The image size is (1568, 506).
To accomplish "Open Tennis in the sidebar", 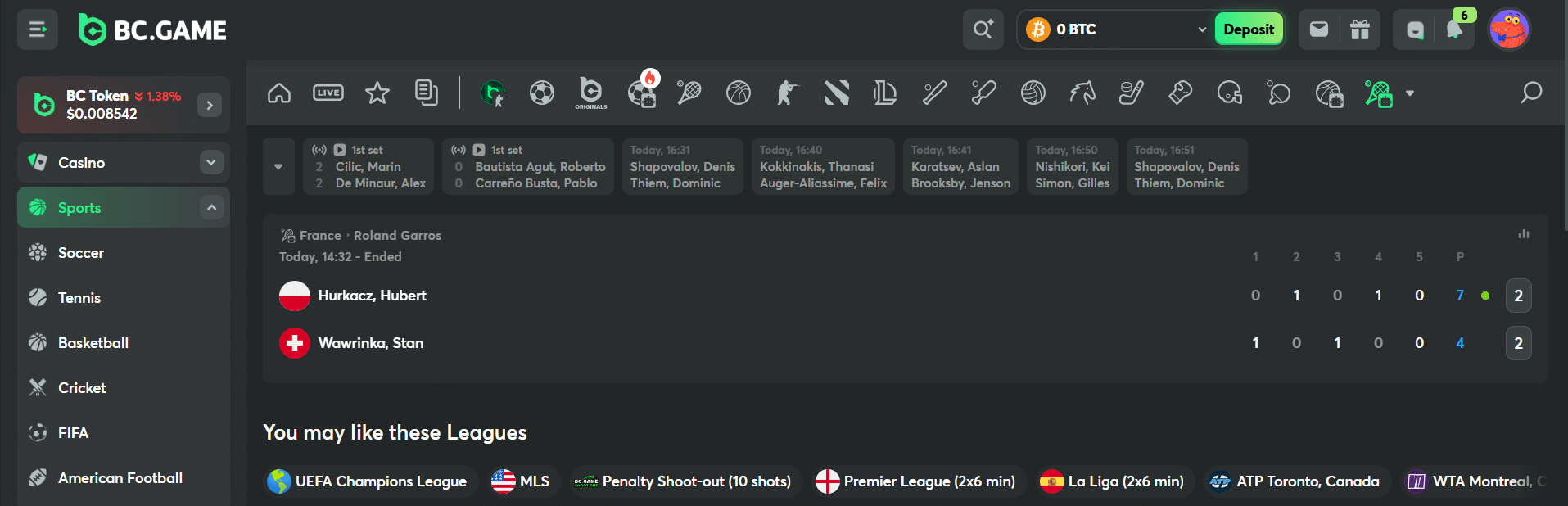I will [79, 298].
